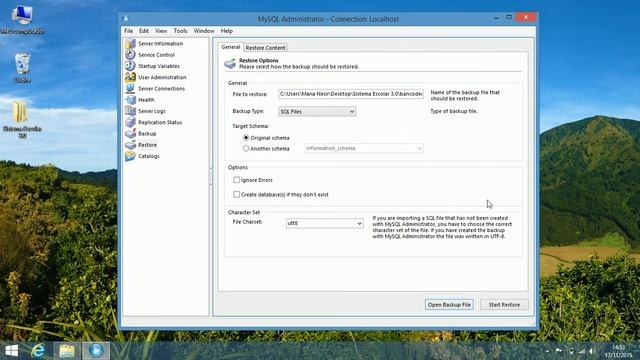
Task: Select the Another schema radio button
Action: 246,149
